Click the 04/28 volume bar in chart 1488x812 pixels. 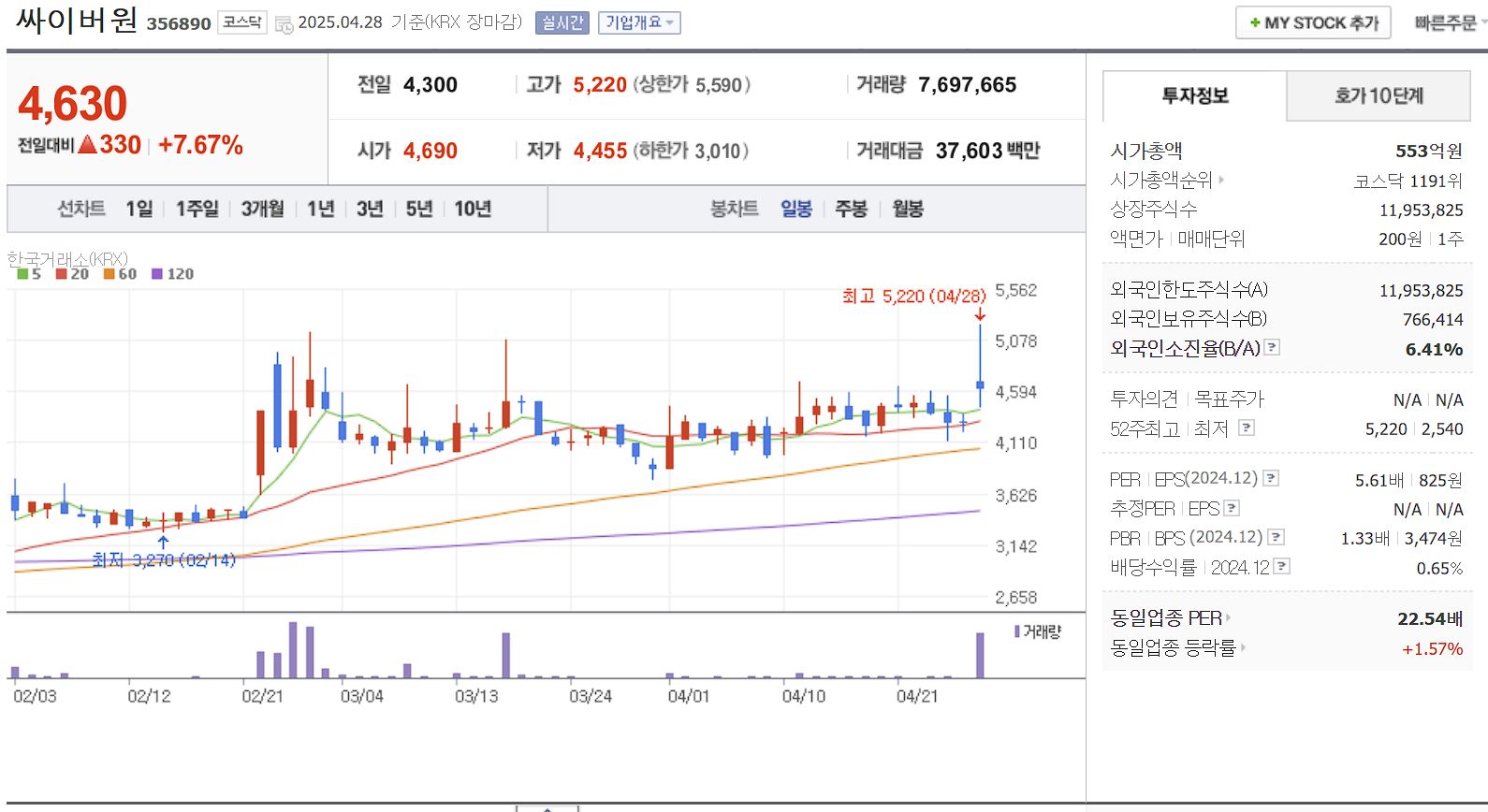click(x=980, y=656)
